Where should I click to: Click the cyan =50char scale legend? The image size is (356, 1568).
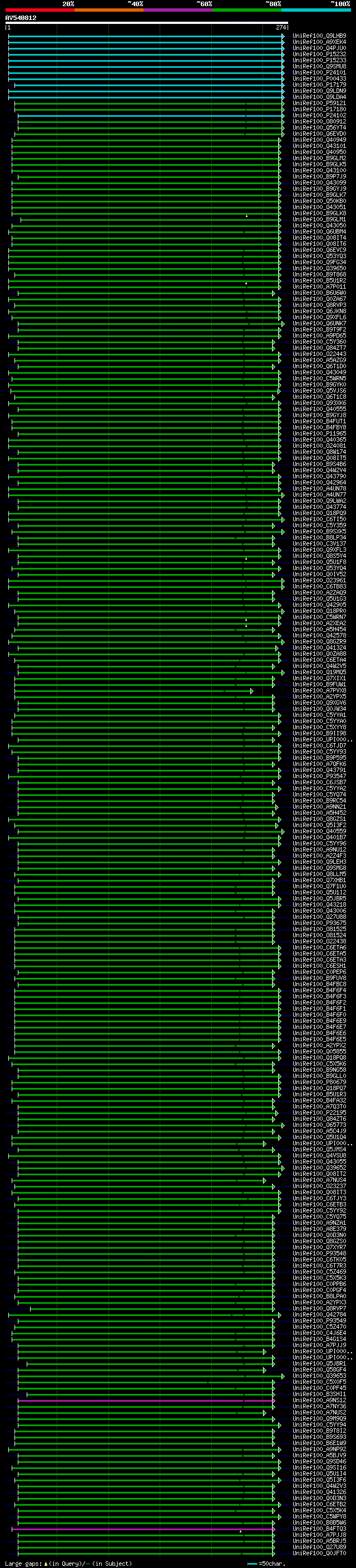click(x=266, y=1563)
